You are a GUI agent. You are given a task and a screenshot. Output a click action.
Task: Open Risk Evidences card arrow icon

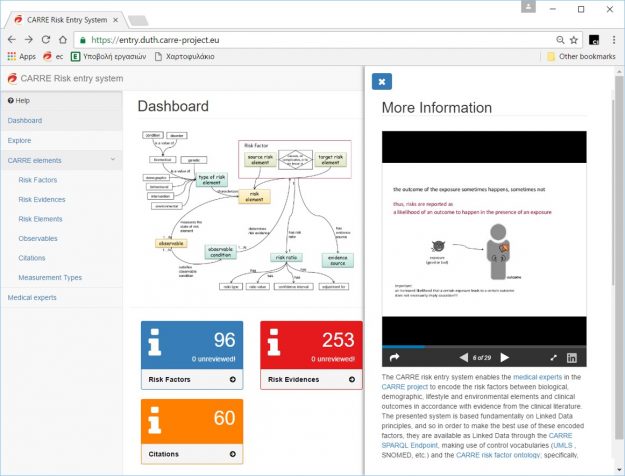coord(352,380)
